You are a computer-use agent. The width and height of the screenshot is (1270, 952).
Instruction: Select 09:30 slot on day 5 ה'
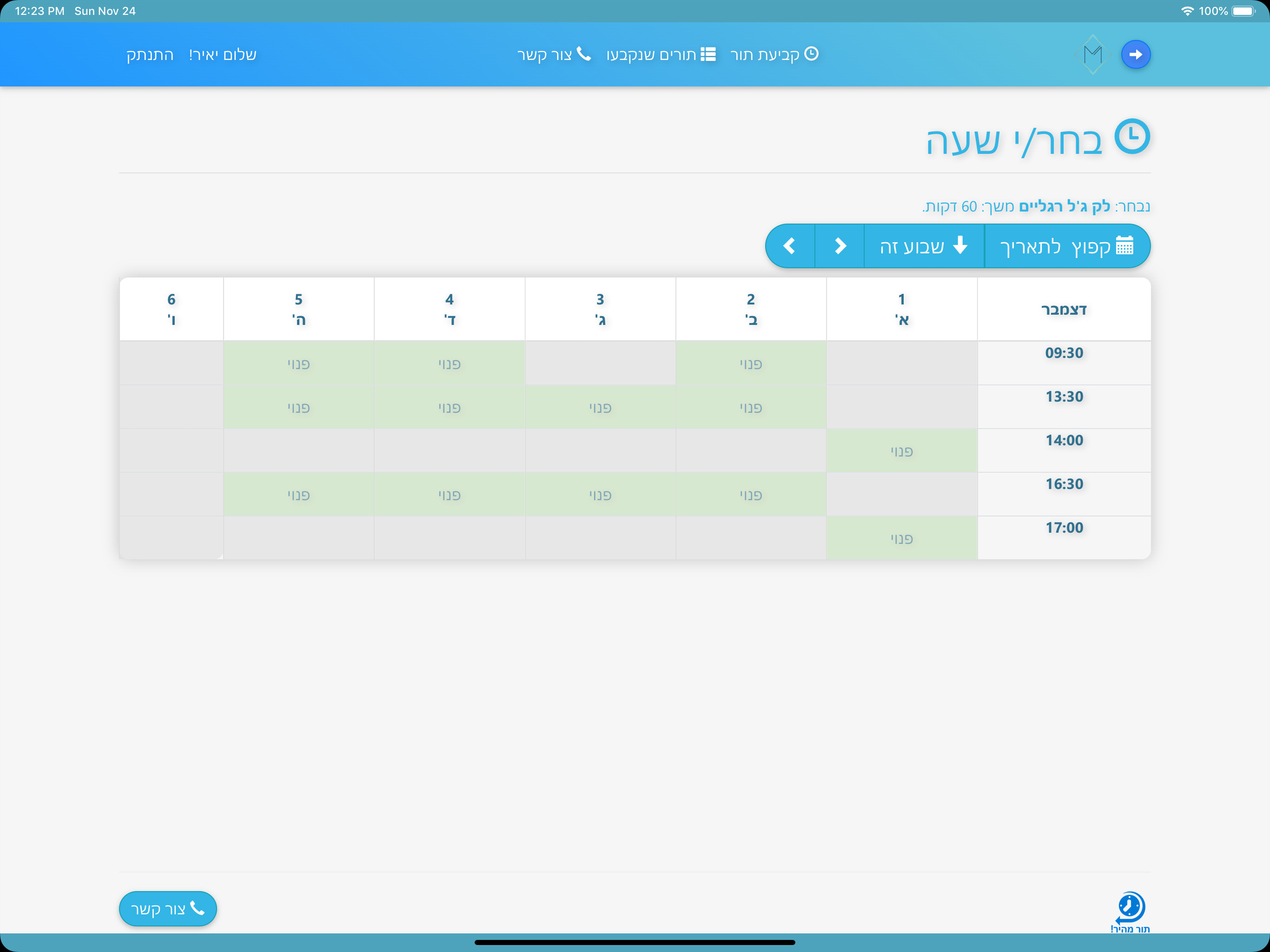coord(298,364)
